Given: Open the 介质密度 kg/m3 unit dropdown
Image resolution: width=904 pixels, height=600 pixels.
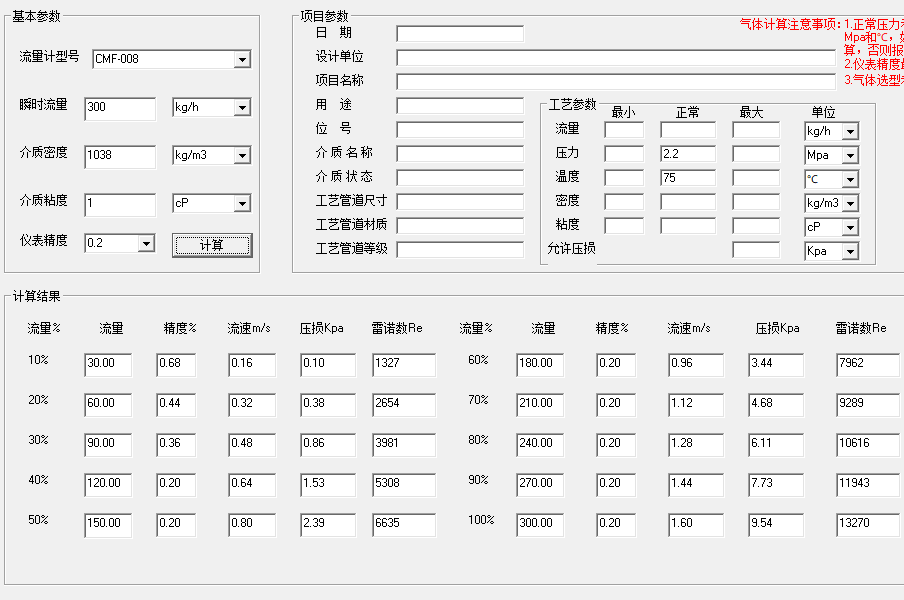Looking at the screenshot, I should tap(242, 156).
